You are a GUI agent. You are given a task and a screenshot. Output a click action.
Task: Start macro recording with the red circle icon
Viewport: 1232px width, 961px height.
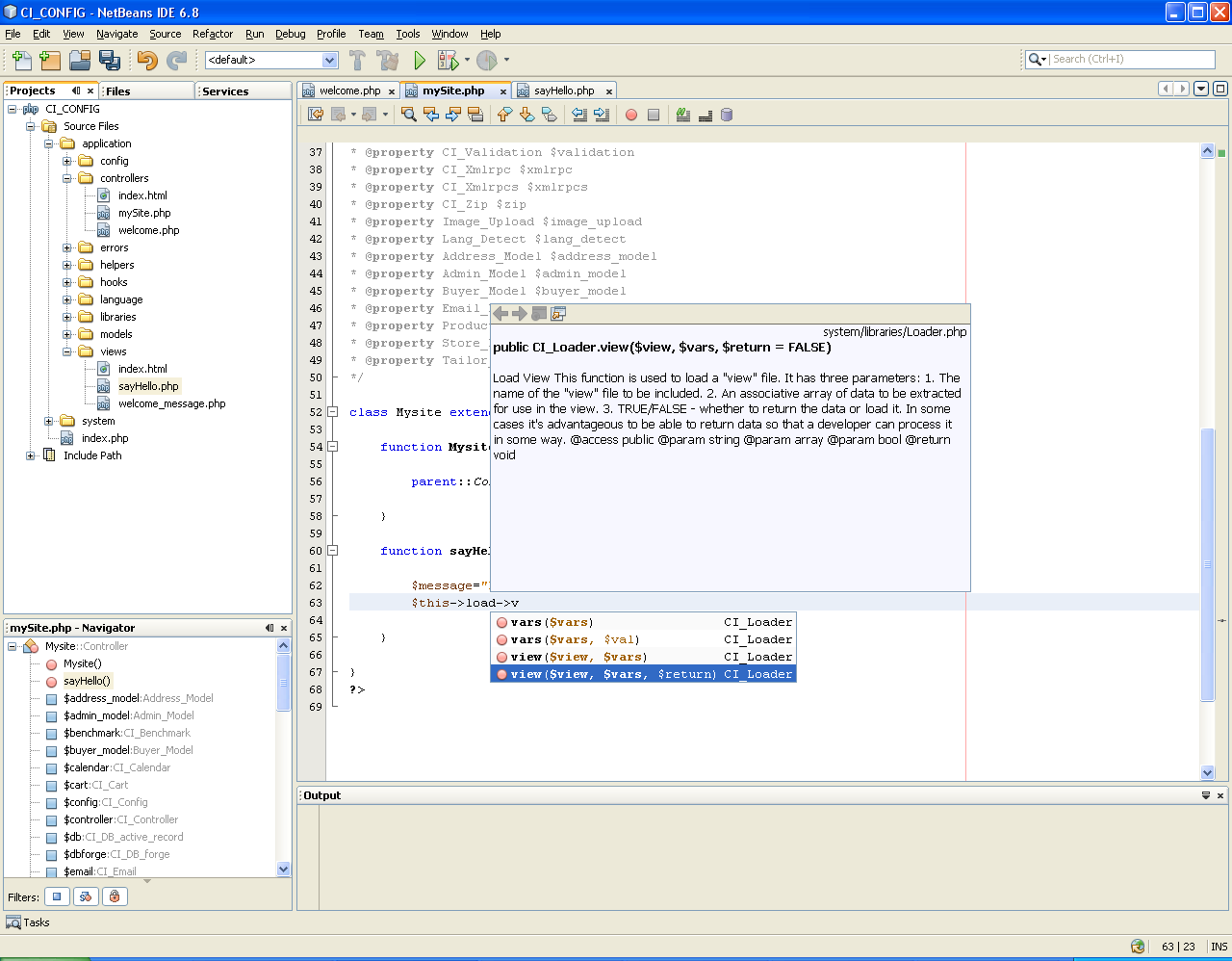pyautogui.click(x=633, y=115)
